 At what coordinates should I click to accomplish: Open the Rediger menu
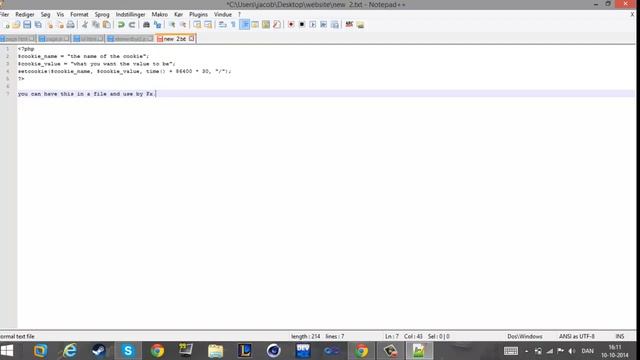(25, 14)
